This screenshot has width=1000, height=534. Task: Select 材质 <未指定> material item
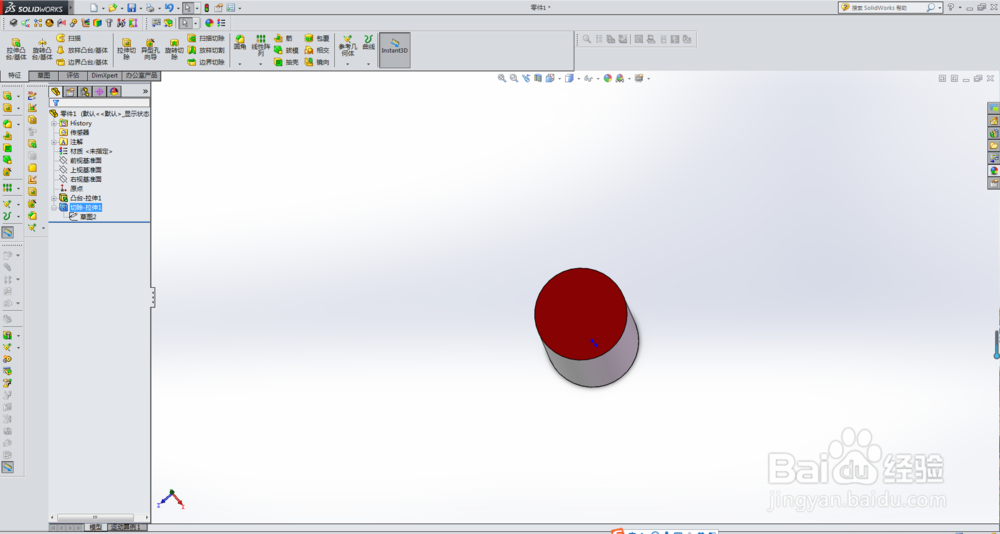(85, 151)
